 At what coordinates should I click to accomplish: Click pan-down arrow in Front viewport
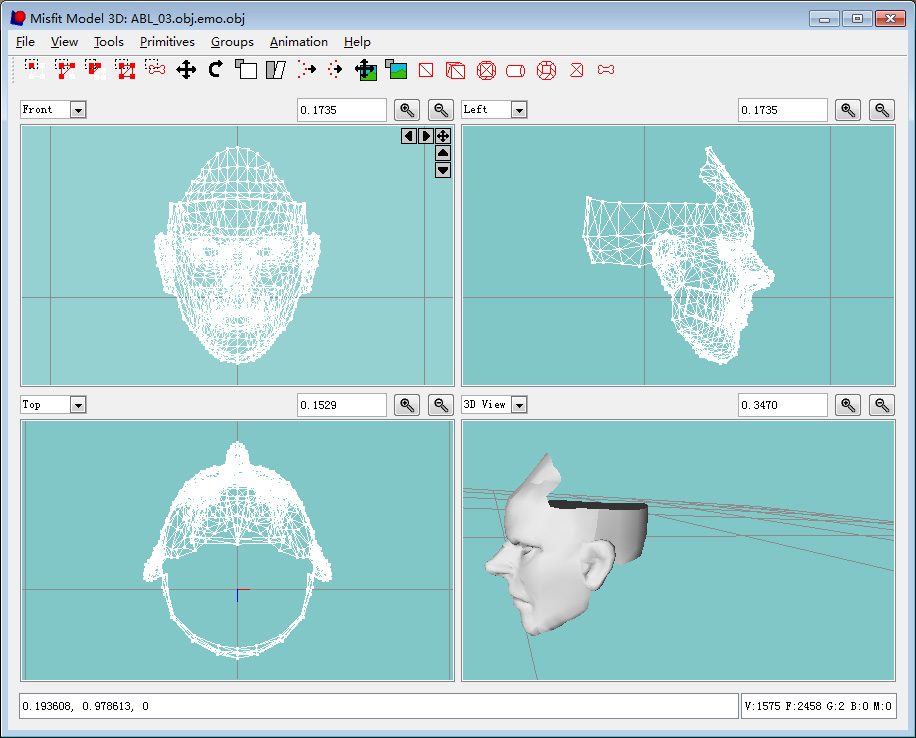[x=443, y=170]
